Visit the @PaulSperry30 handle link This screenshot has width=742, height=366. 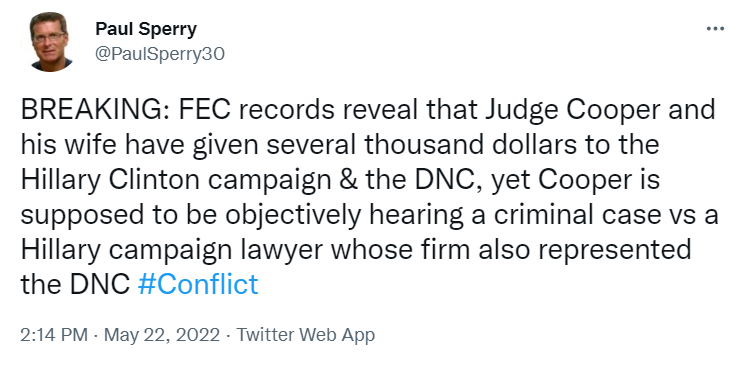tap(160, 54)
